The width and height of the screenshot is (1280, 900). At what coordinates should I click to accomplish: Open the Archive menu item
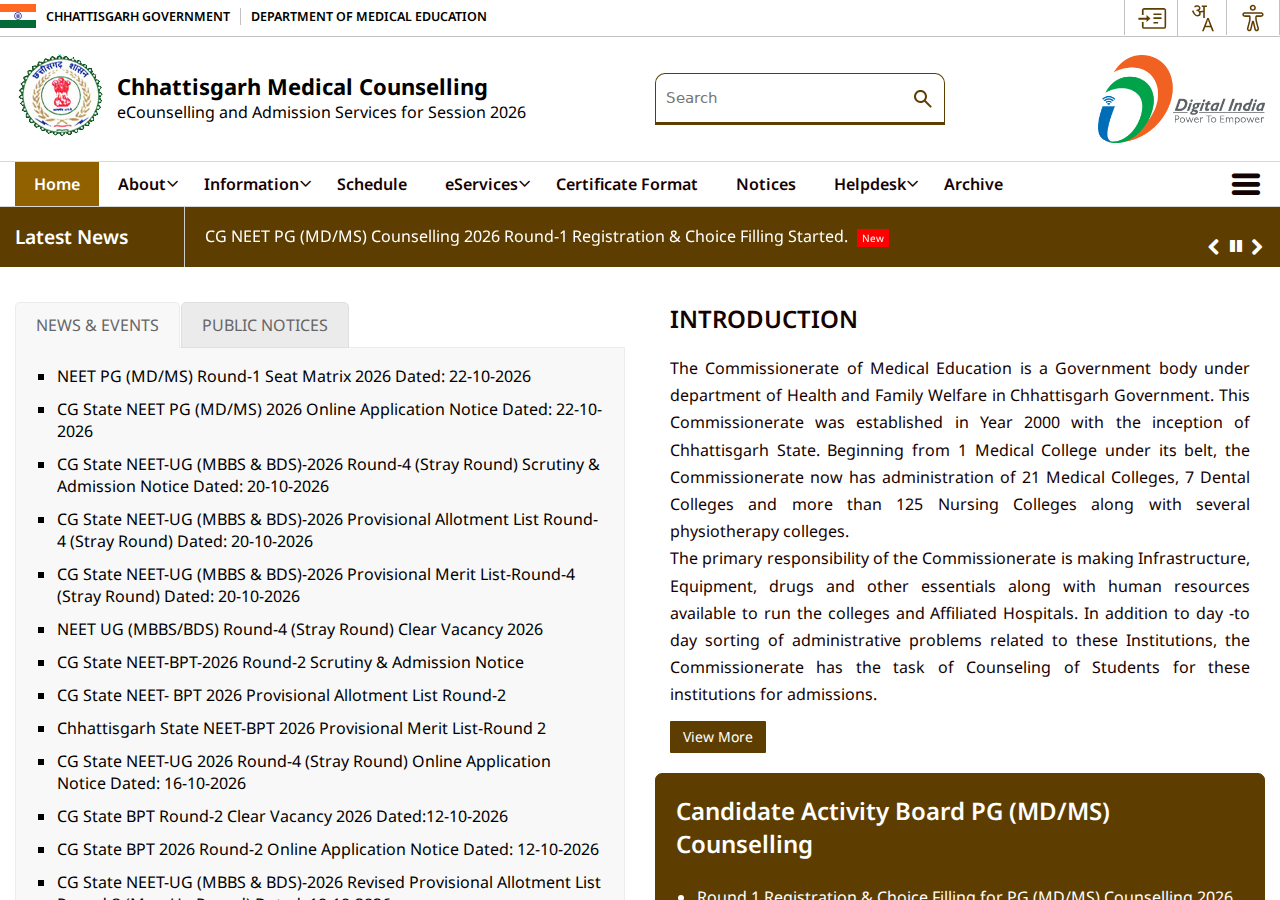point(973,184)
